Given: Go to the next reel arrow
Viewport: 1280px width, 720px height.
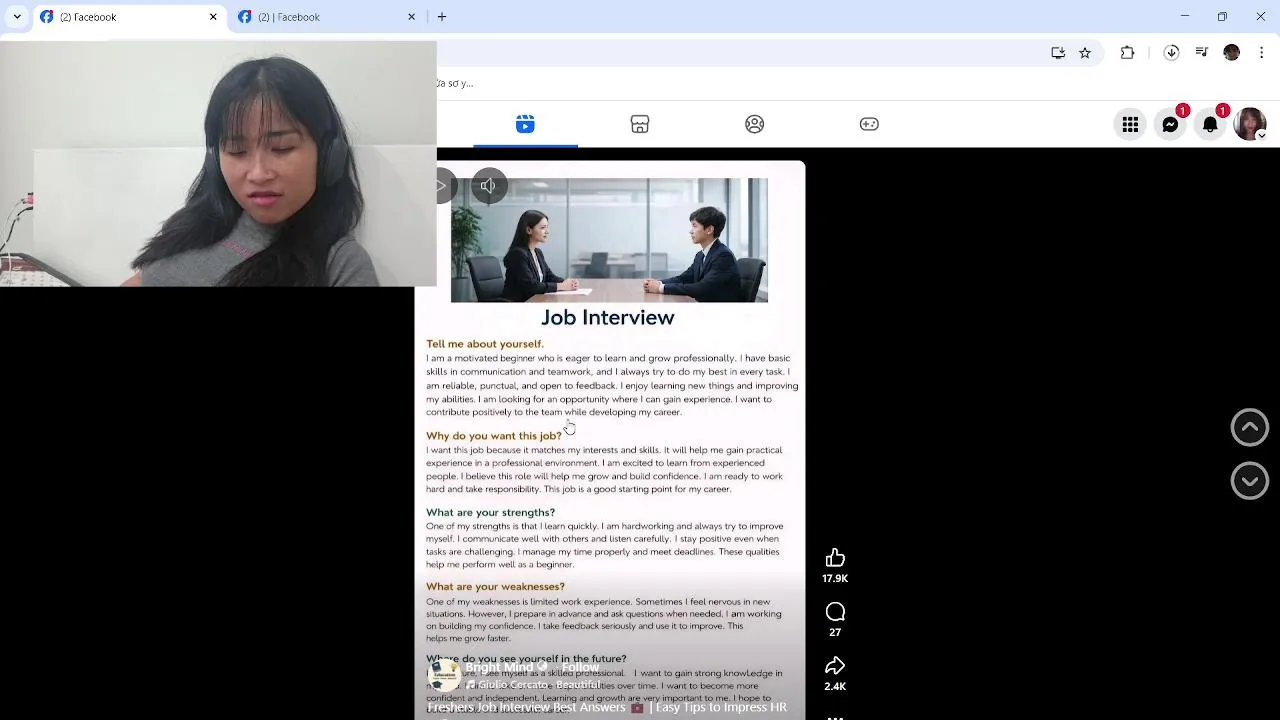Looking at the screenshot, I should (x=1249, y=481).
